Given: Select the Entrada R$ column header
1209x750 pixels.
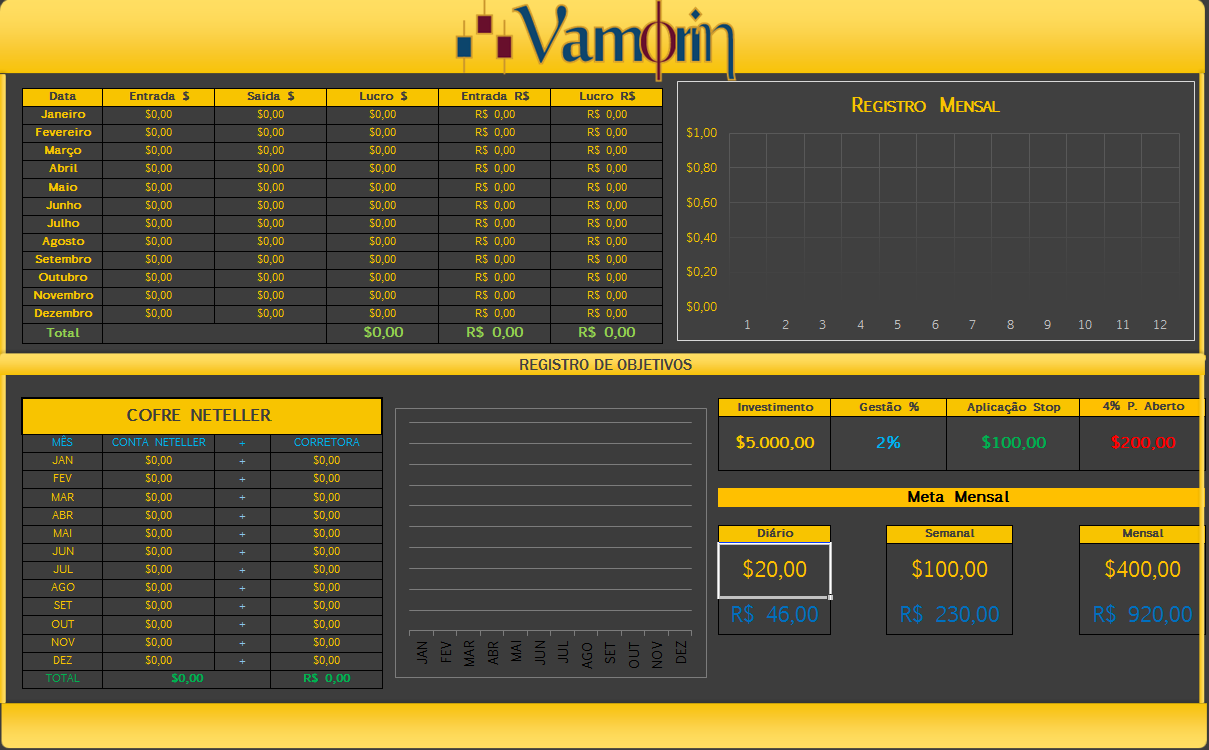Looking at the screenshot, I should 495,97.
